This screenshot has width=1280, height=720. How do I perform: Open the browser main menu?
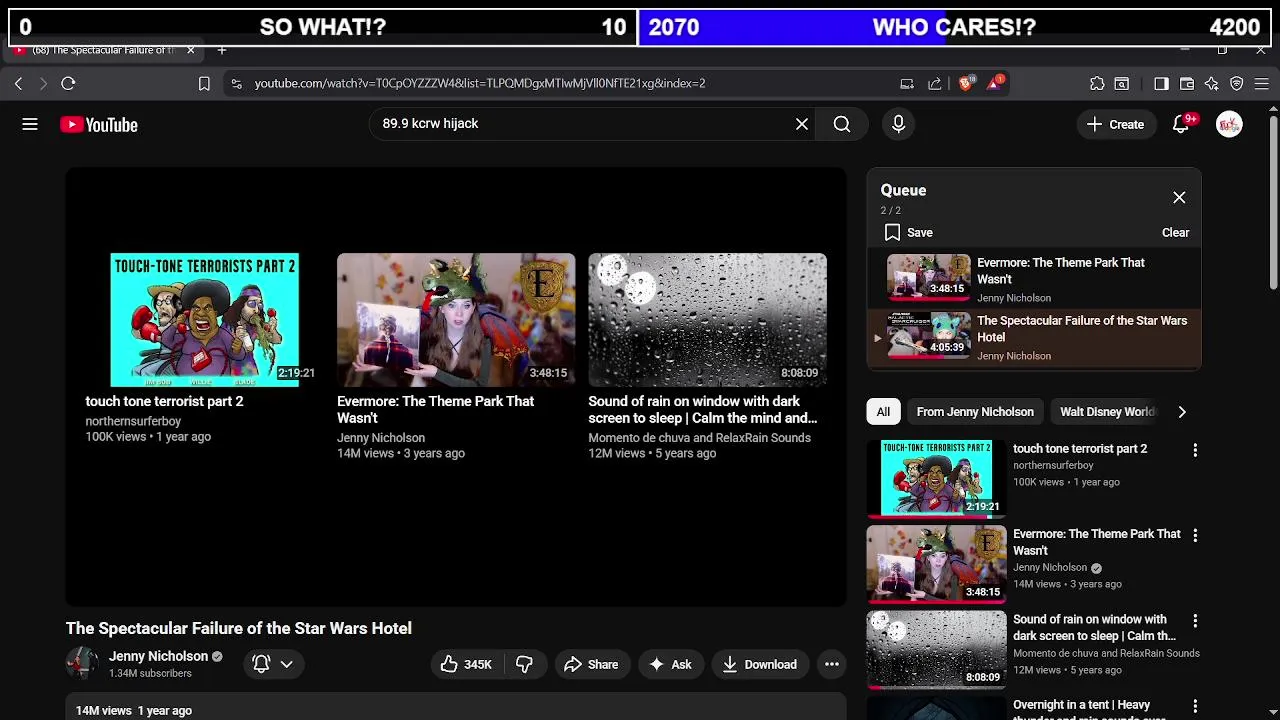point(1262,84)
